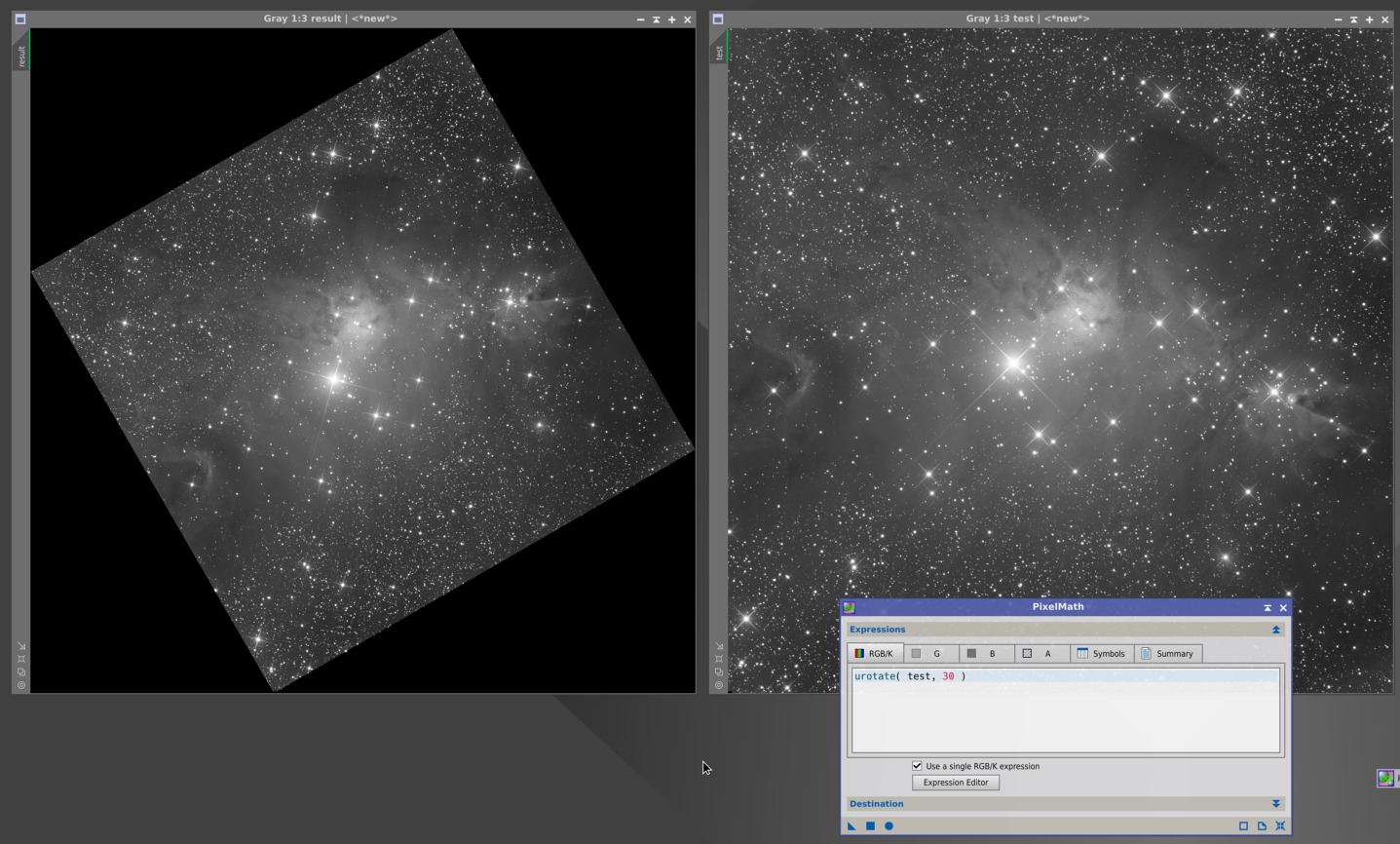The height and width of the screenshot is (844, 1400).
Task: Click the window menu icon of test window
Action: tap(718, 19)
